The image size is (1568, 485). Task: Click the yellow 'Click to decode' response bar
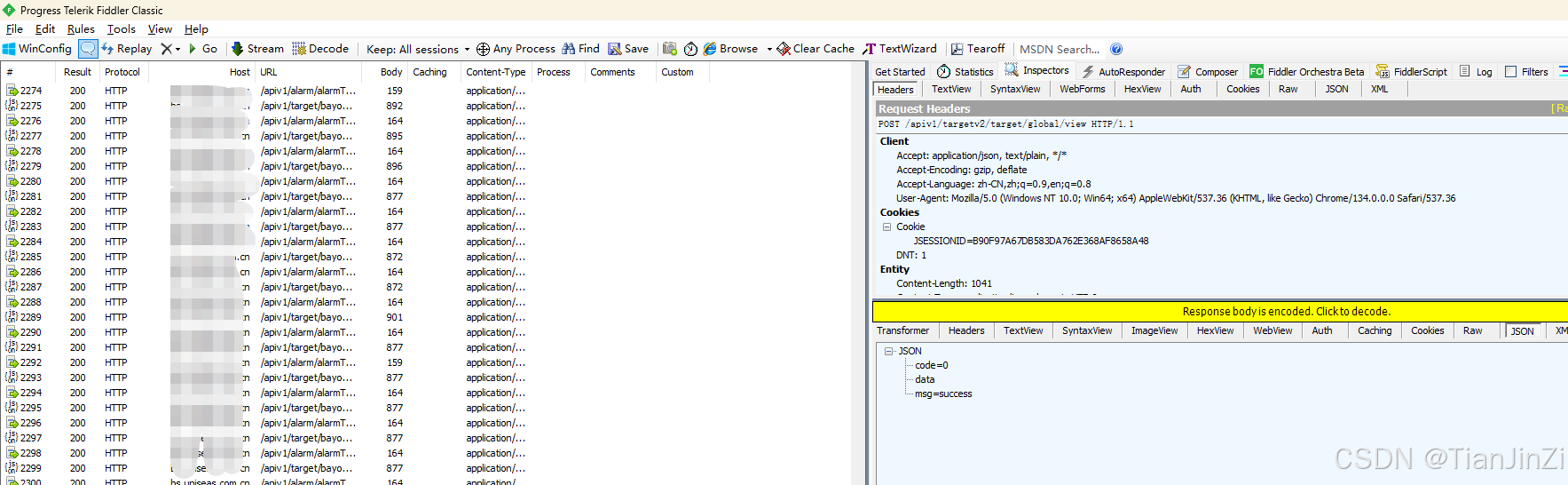(1220, 312)
